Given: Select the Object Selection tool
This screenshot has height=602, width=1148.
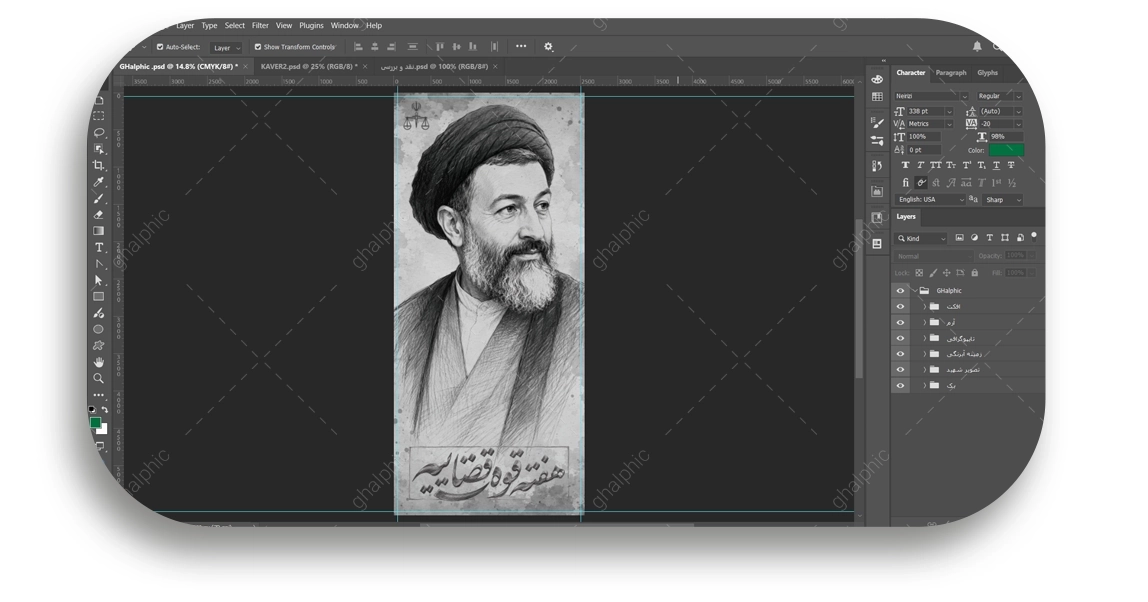Looking at the screenshot, I should pos(99,149).
